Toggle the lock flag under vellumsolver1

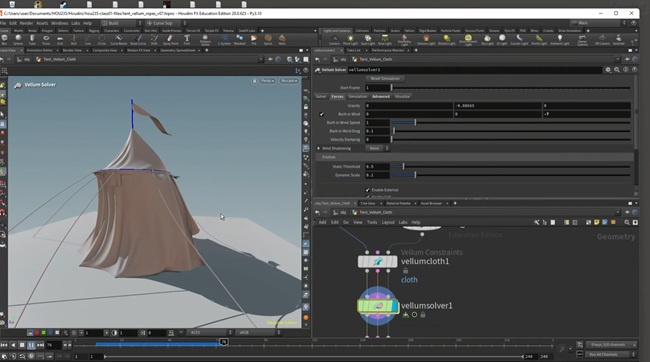tap(423, 315)
